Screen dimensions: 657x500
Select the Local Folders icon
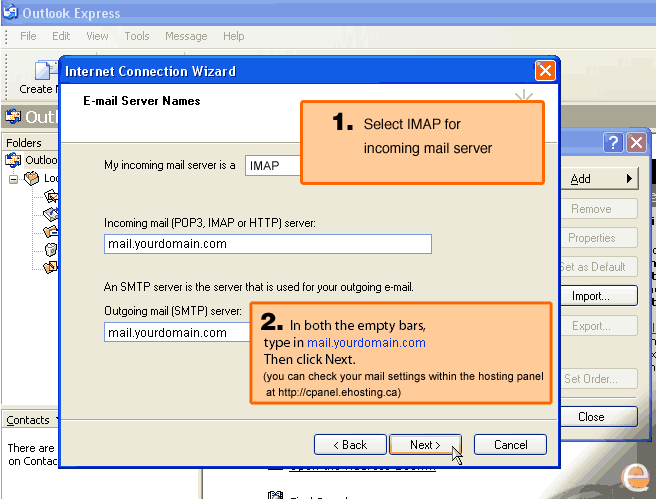pos(31,179)
